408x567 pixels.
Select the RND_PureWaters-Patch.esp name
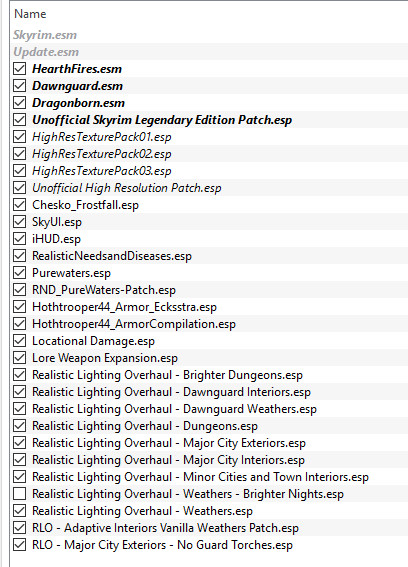point(104,290)
